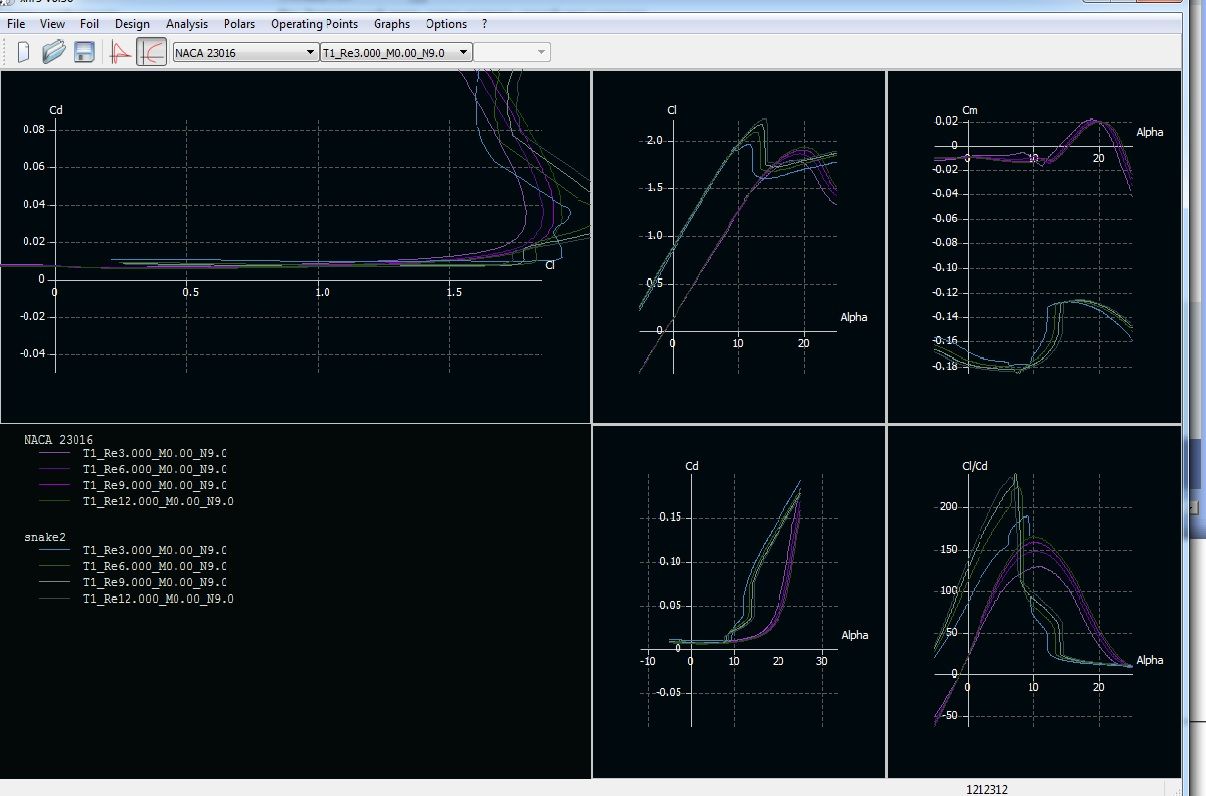Viewport: 1206px width, 796px height.
Task: Open the Polars menu
Action: pos(239,23)
